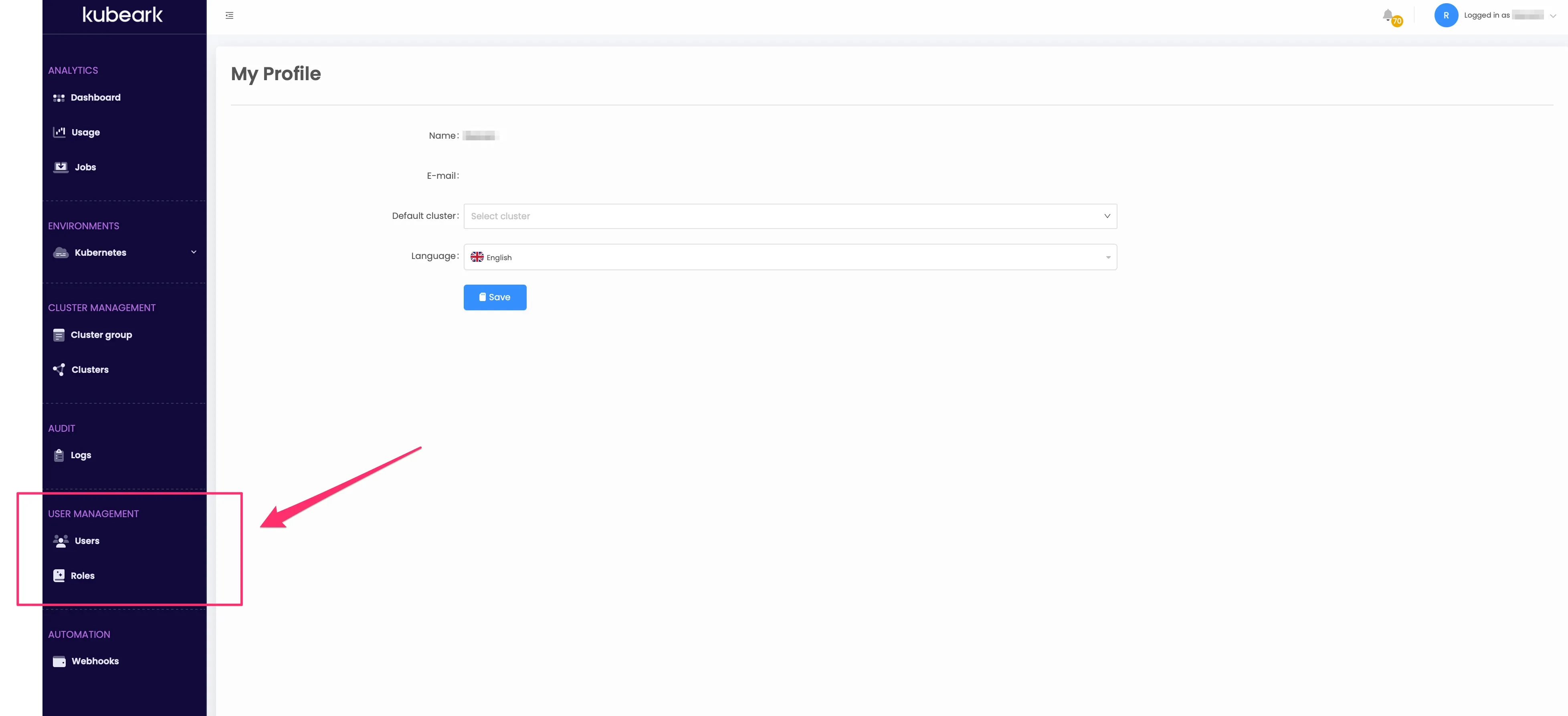Open Cluster group page

tap(101, 335)
